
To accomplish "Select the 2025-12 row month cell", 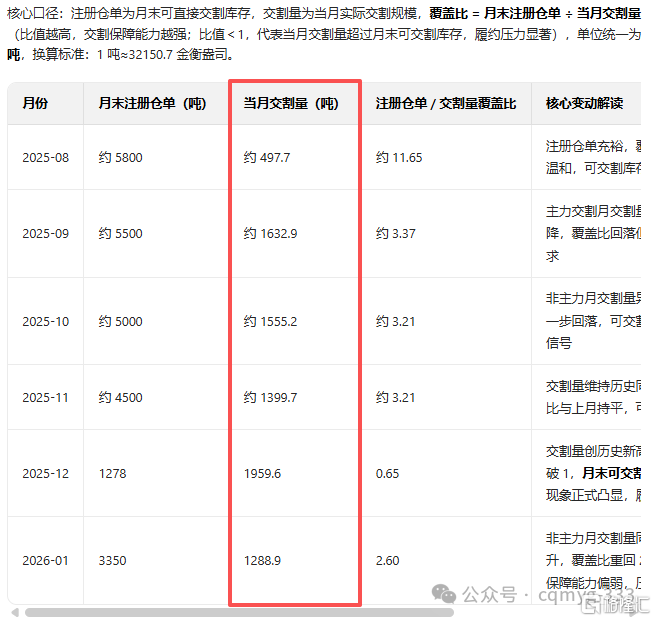I will click(46, 473).
